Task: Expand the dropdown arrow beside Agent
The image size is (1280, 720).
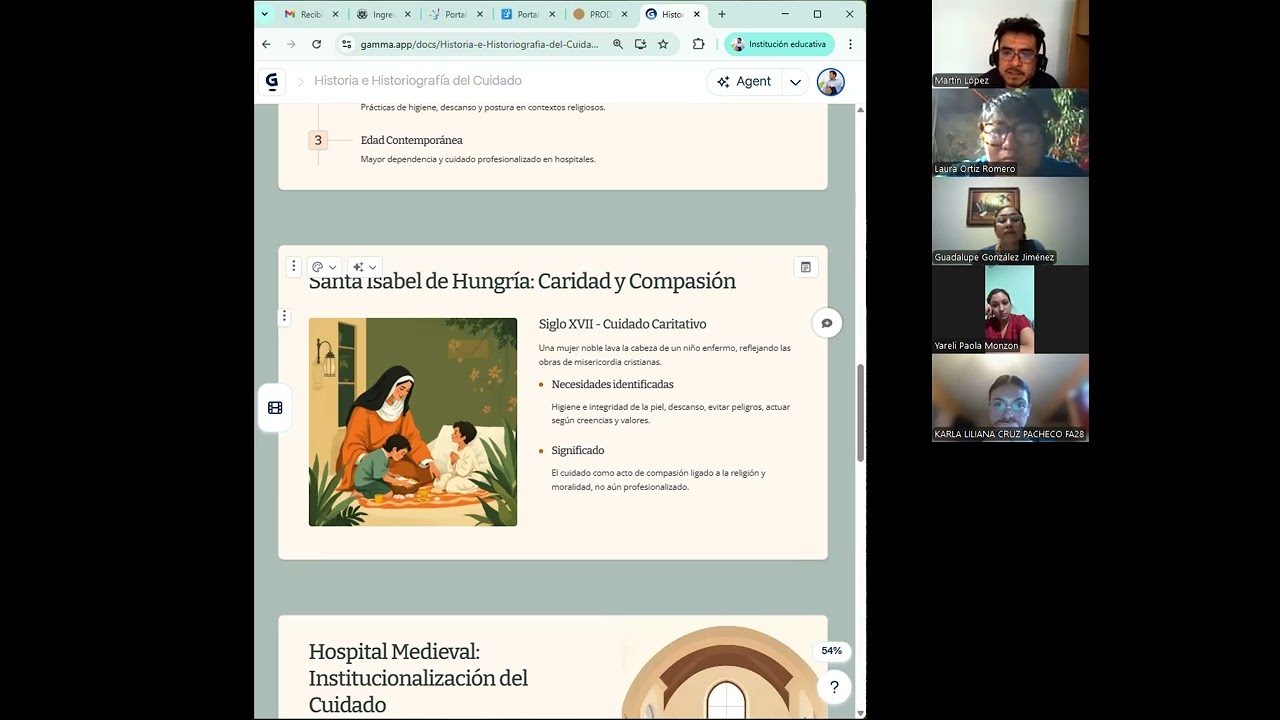Action: (x=795, y=82)
